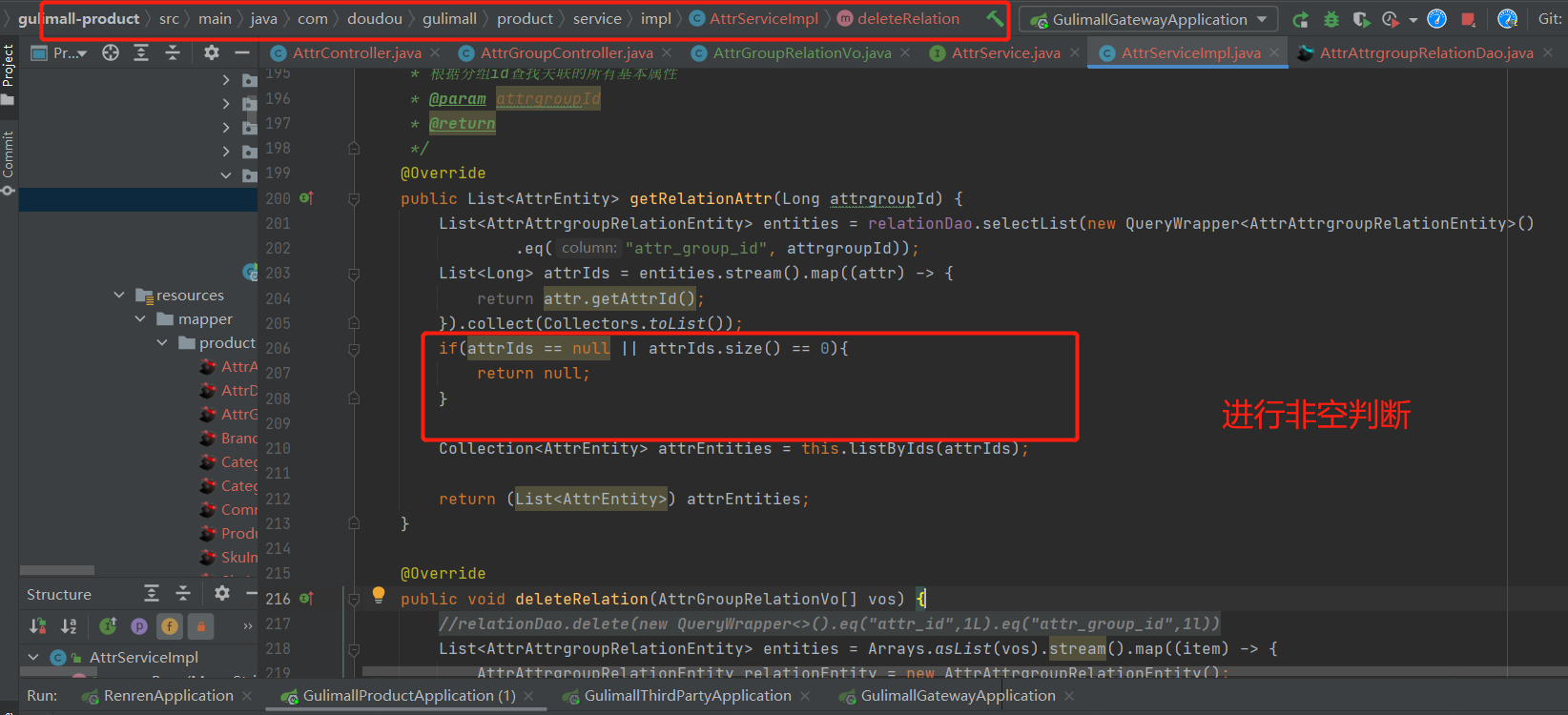The width and height of the screenshot is (1568, 715).
Task: Collapse the mapper folder in project tree
Action: coord(140,318)
